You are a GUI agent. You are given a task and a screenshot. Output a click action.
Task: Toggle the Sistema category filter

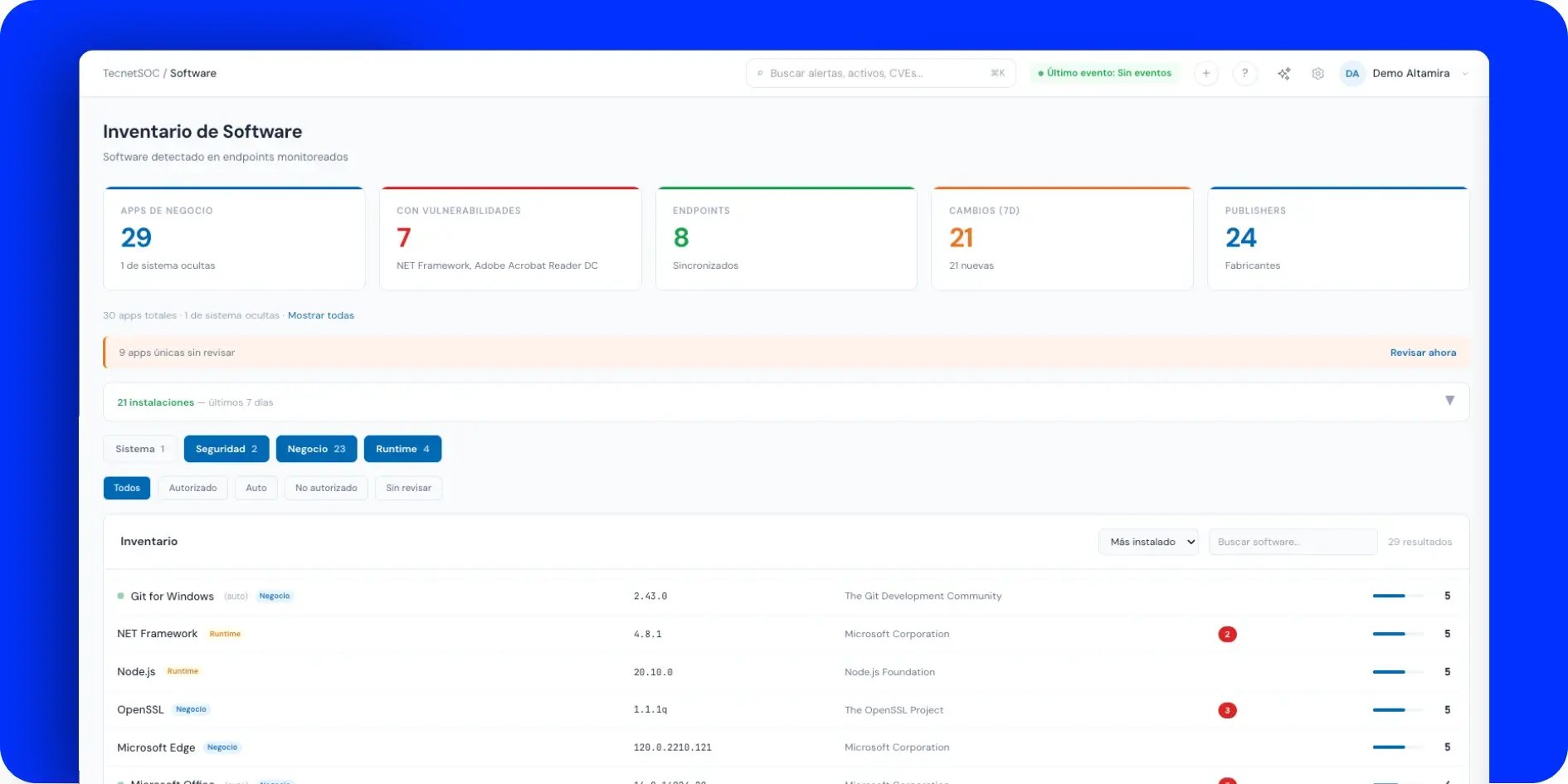(x=140, y=449)
